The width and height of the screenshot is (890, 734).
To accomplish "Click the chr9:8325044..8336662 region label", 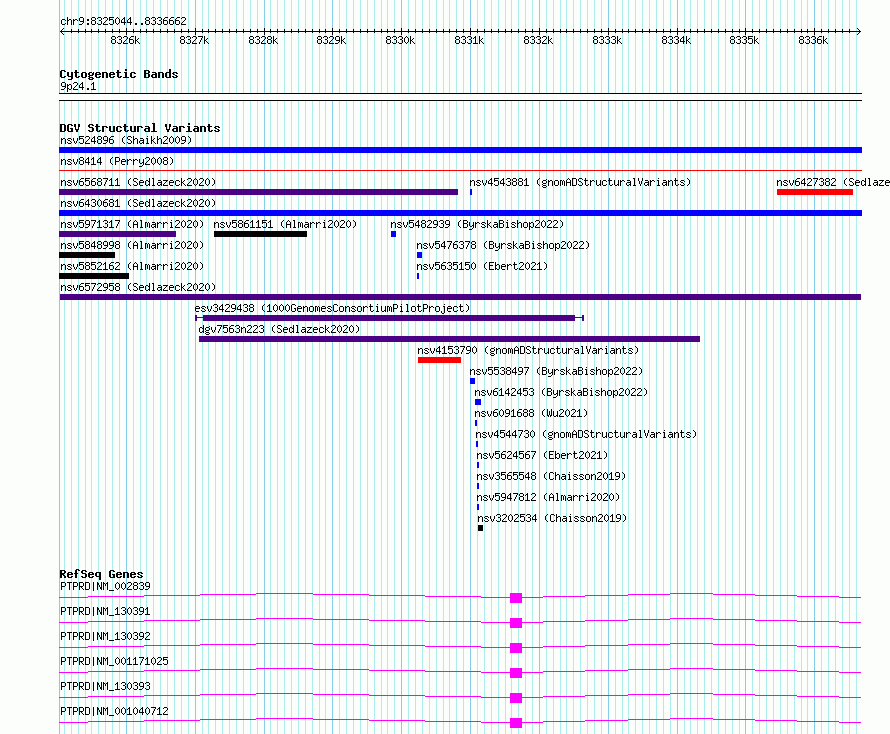I will tap(123, 22).
